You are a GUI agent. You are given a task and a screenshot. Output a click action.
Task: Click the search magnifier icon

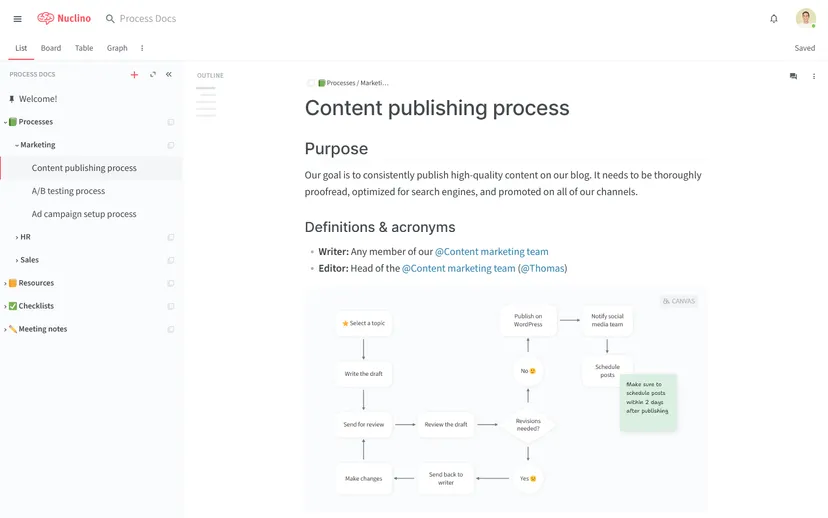coord(110,19)
